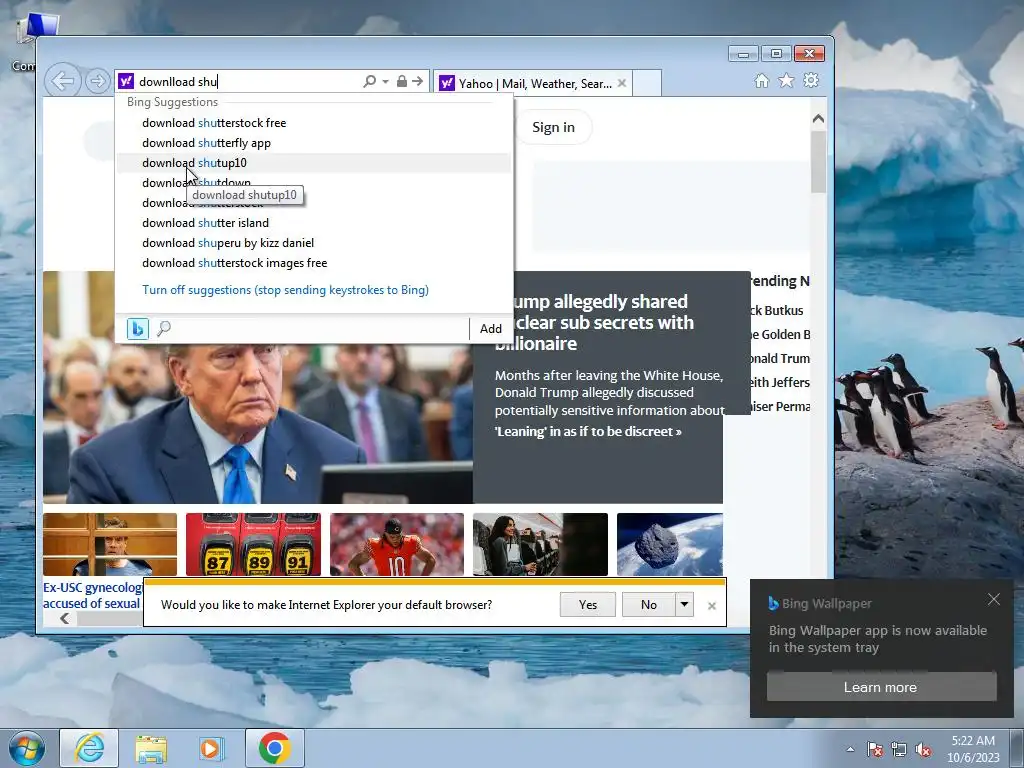Click the Add search provider button
This screenshot has height=768, width=1024.
tap(490, 328)
